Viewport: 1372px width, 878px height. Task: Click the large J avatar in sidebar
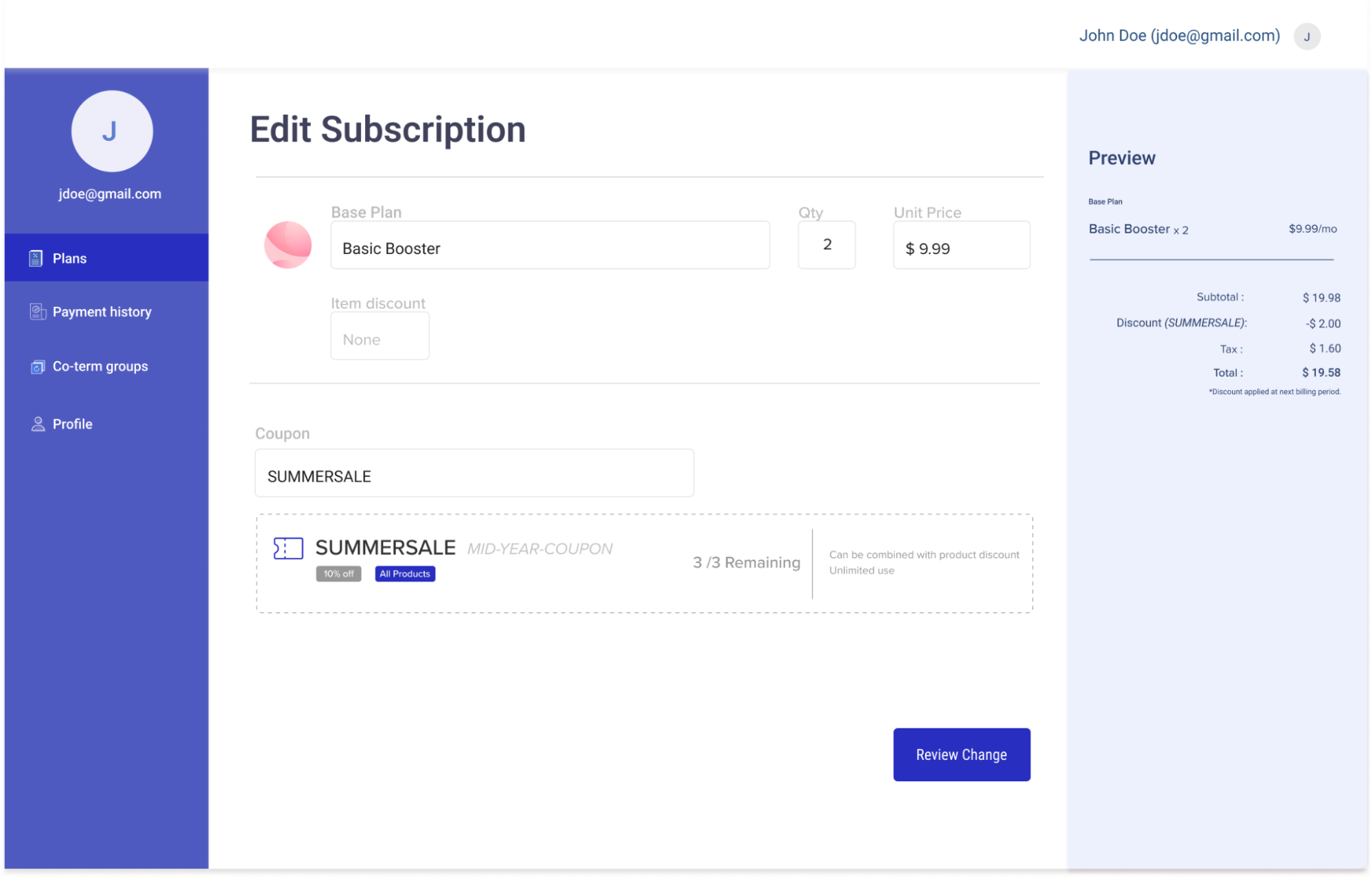click(x=111, y=131)
